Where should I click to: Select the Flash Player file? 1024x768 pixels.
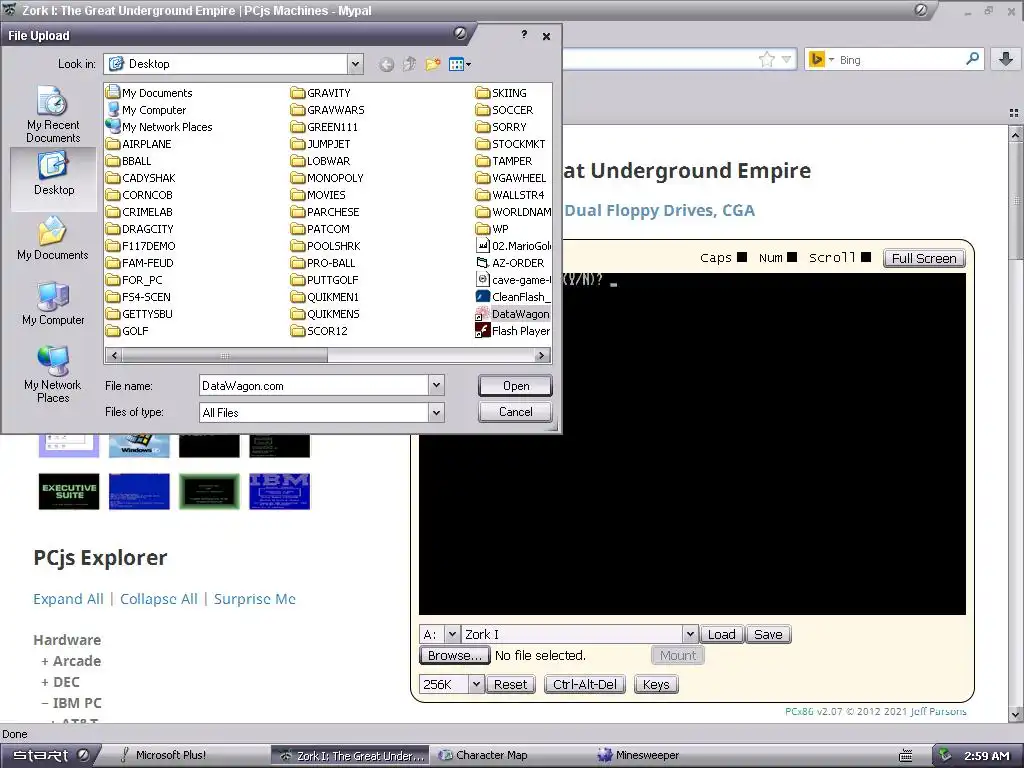513,331
